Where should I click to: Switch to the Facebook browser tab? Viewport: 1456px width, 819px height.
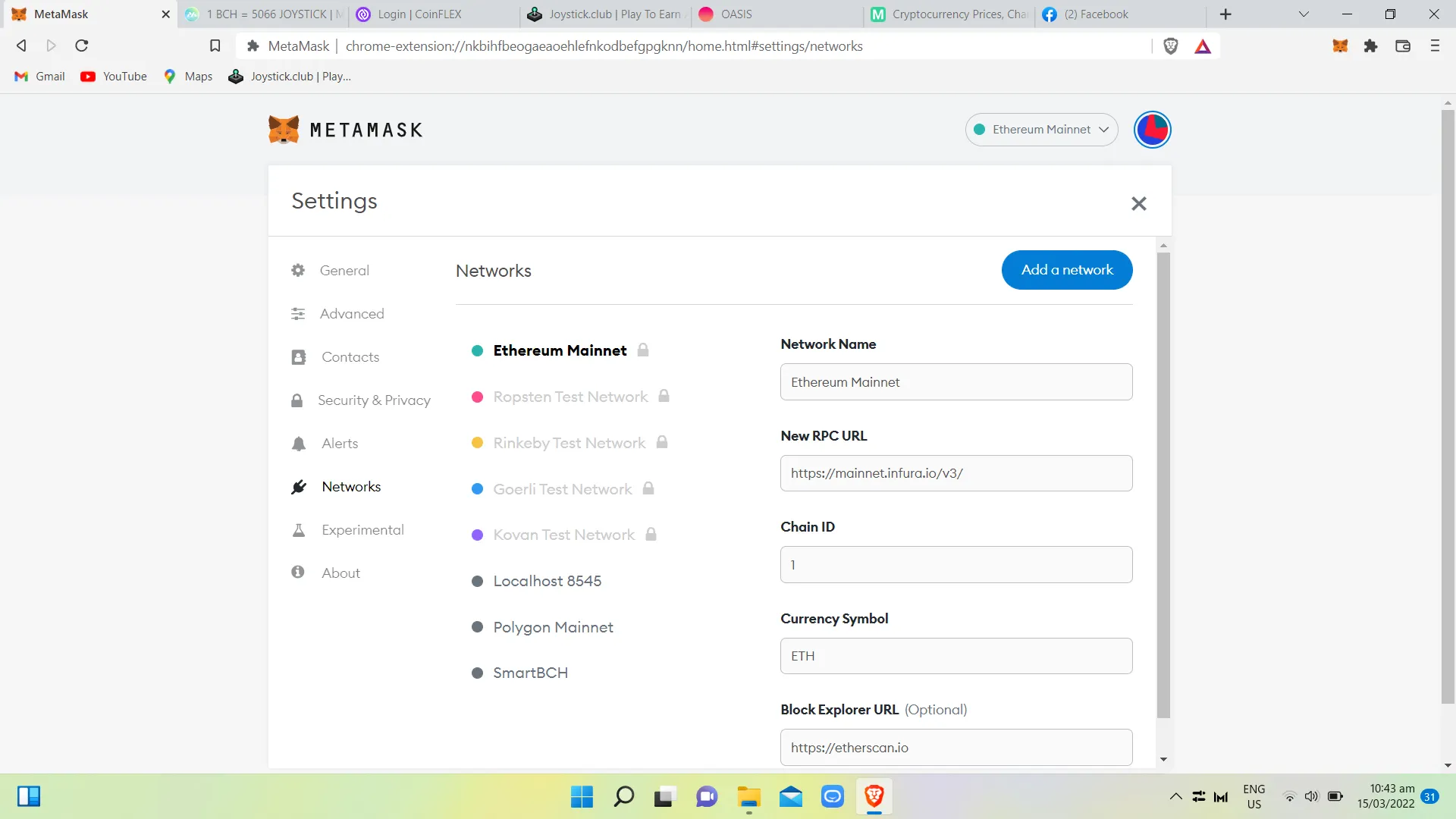1121,14
